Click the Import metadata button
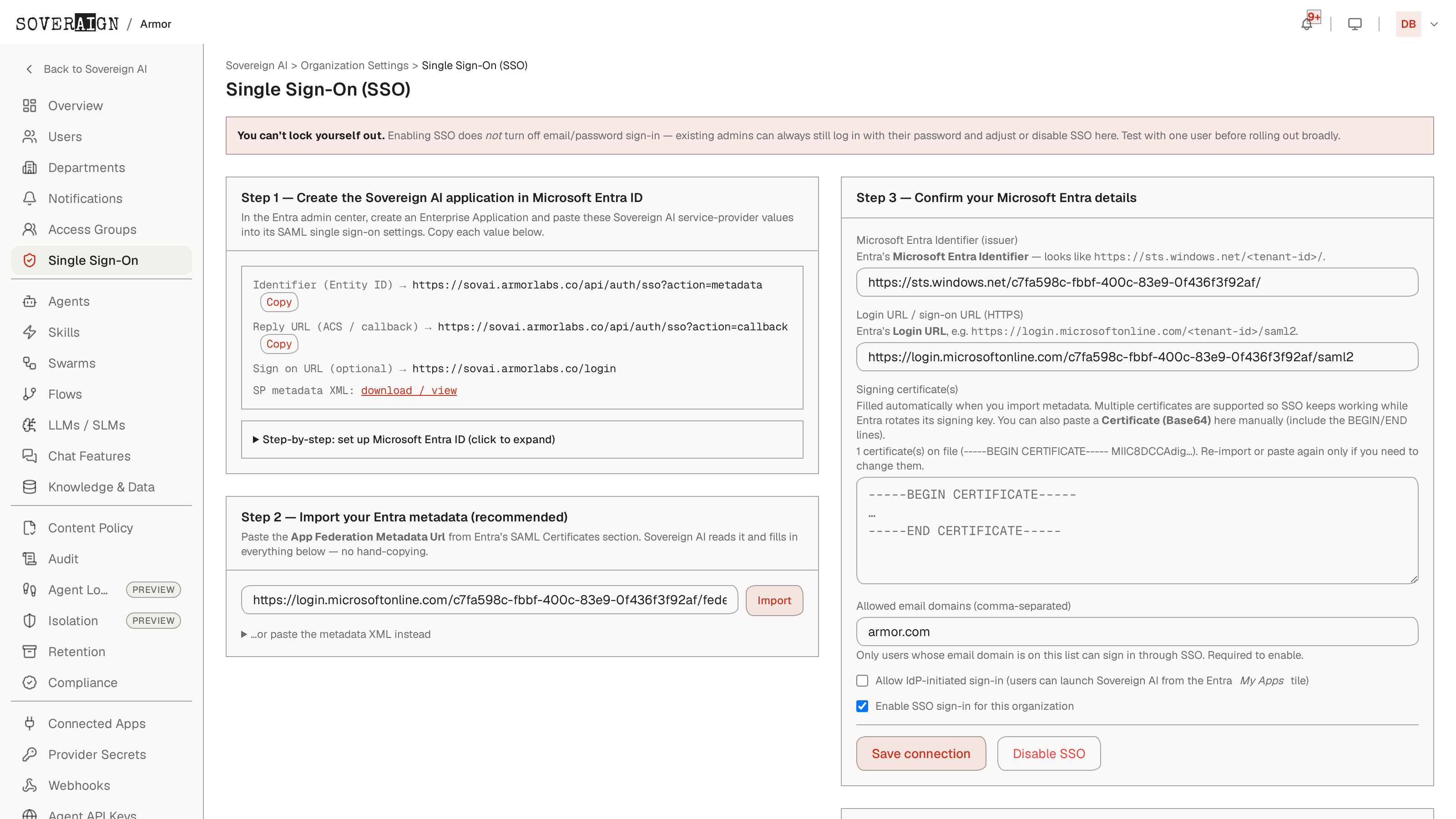 point(774,600)
